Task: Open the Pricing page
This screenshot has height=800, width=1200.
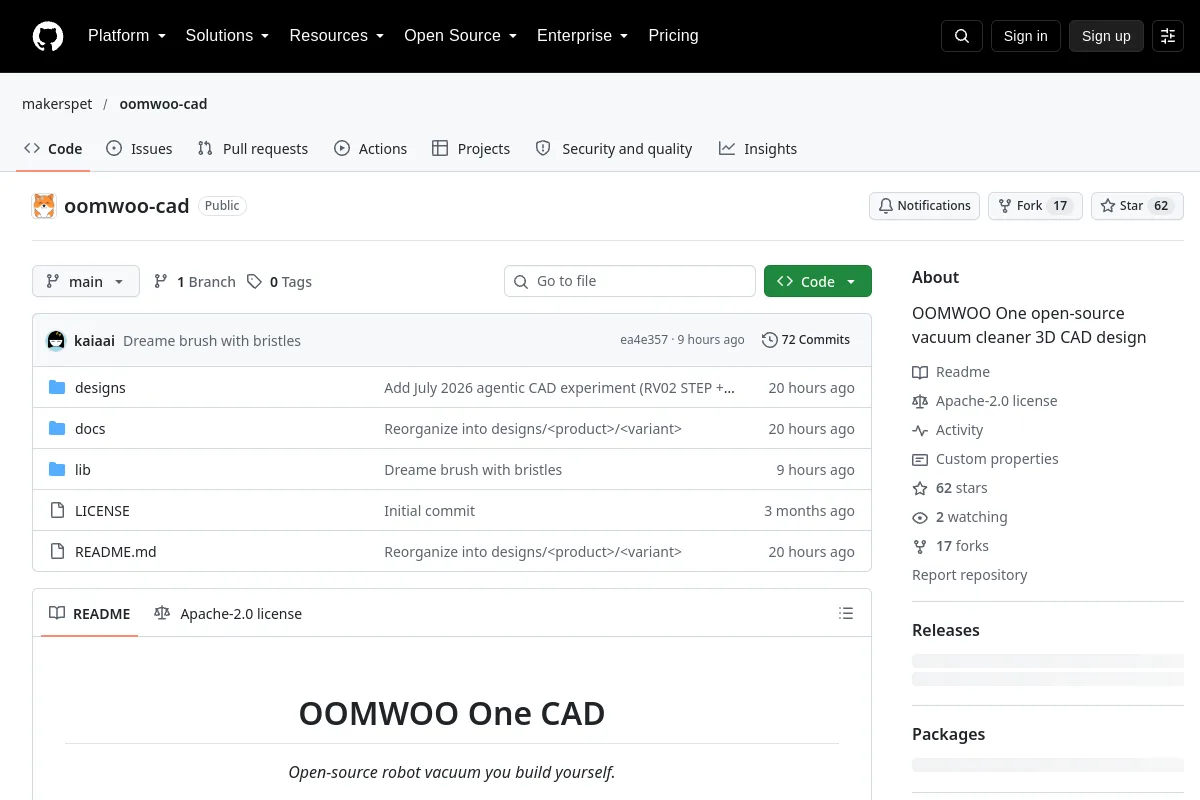Action: coord(673,36)
